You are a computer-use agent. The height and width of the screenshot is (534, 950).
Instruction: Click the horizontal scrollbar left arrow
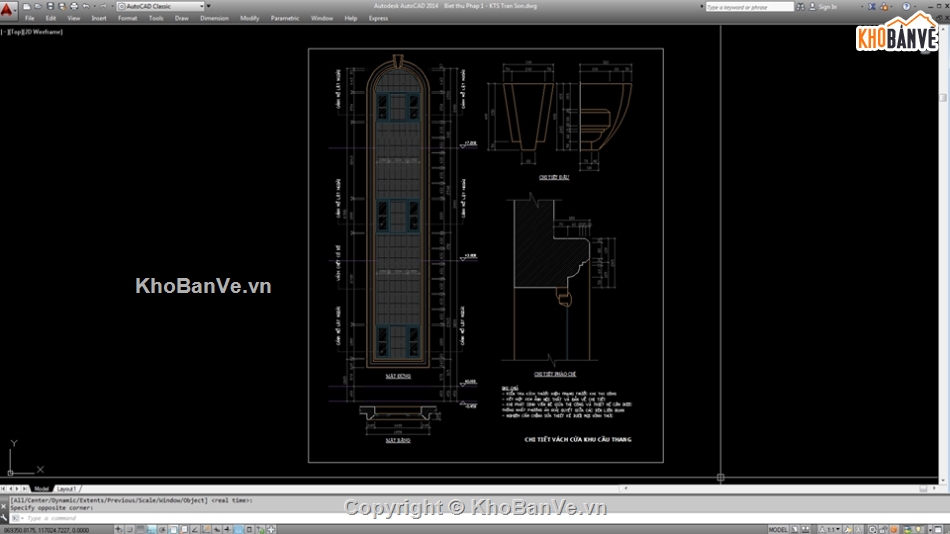coord(625,489)
